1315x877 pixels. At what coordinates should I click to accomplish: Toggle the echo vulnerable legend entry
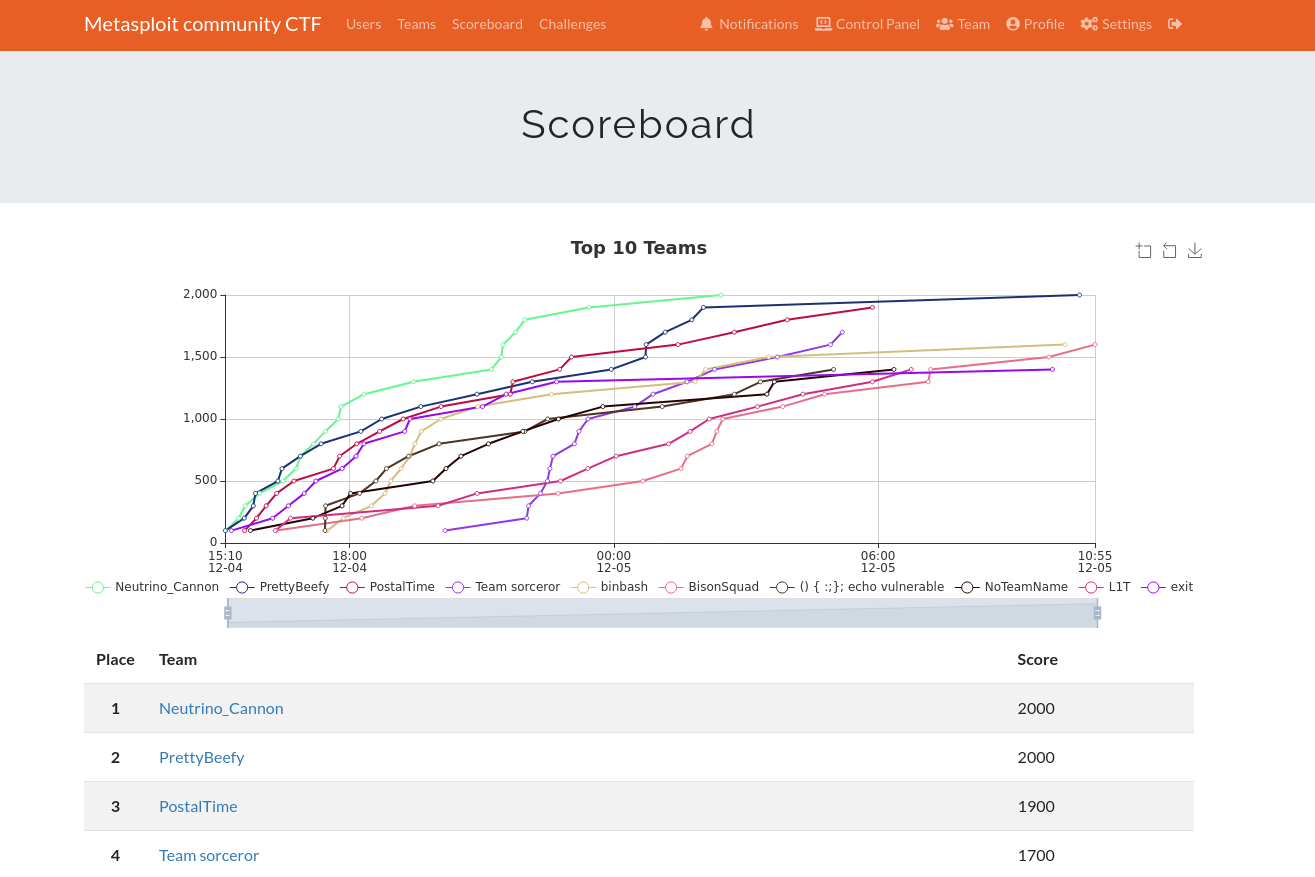pos(857,587)
